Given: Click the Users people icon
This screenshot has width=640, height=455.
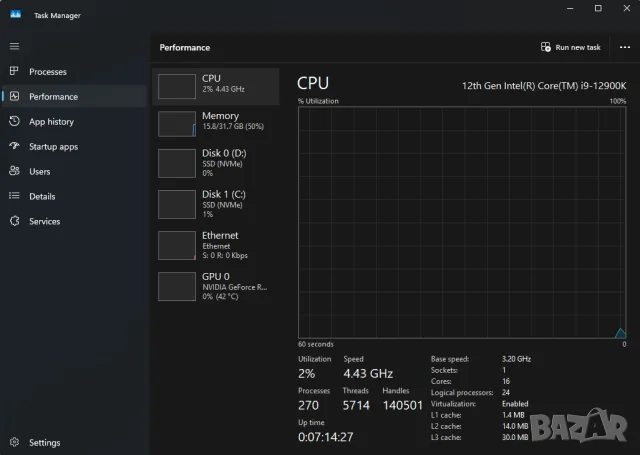Looking at the screenshot, I should pyautogui.click(x=14, y=171).
